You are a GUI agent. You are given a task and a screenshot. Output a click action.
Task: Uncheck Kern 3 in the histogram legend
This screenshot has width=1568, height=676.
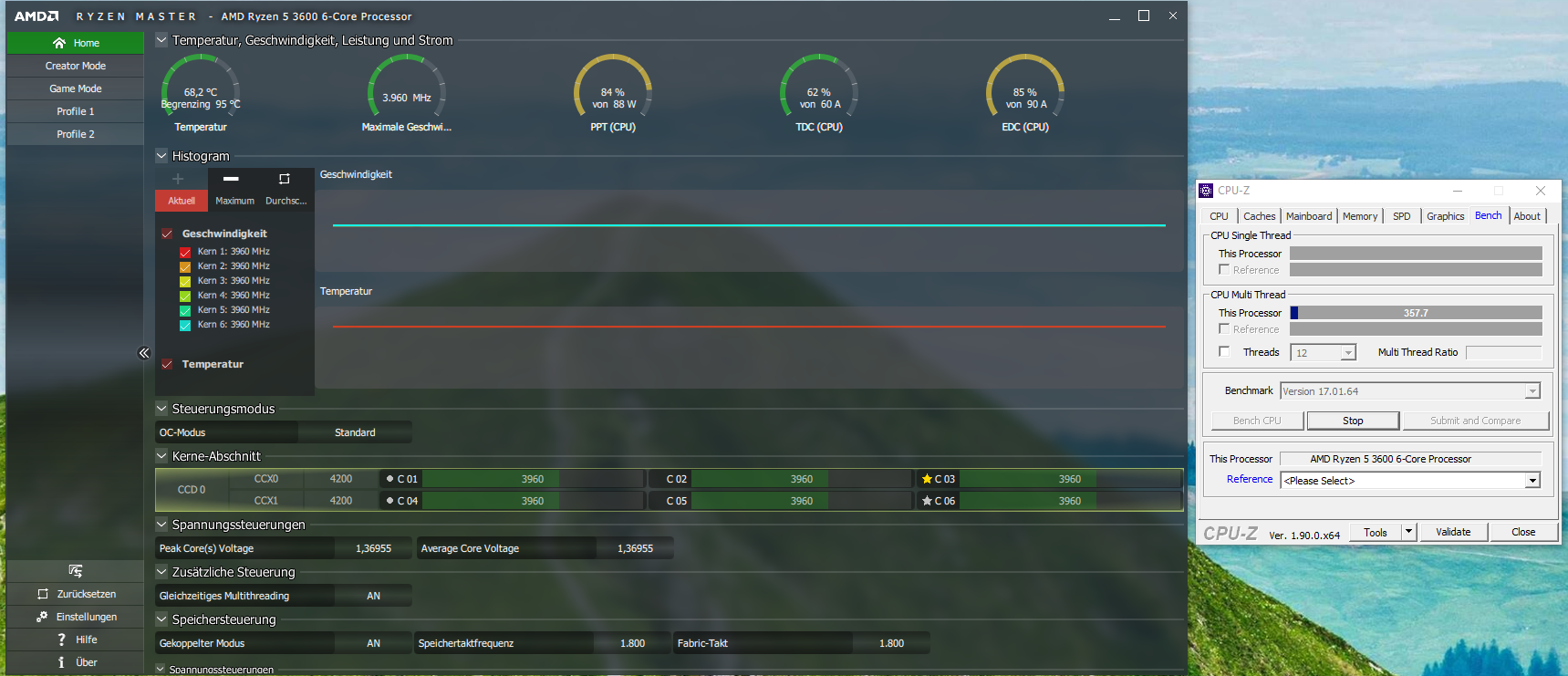point(185,282)
